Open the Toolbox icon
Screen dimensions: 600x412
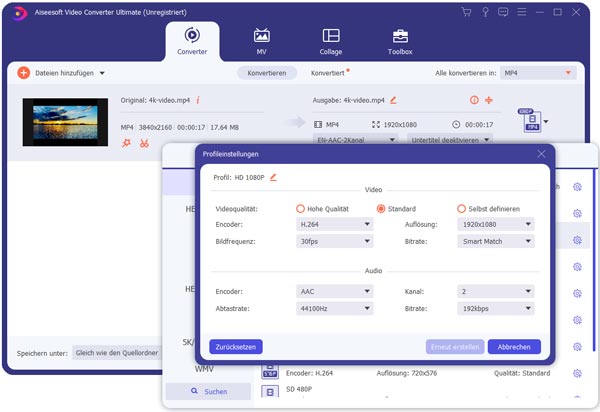[x=399, y=40]
